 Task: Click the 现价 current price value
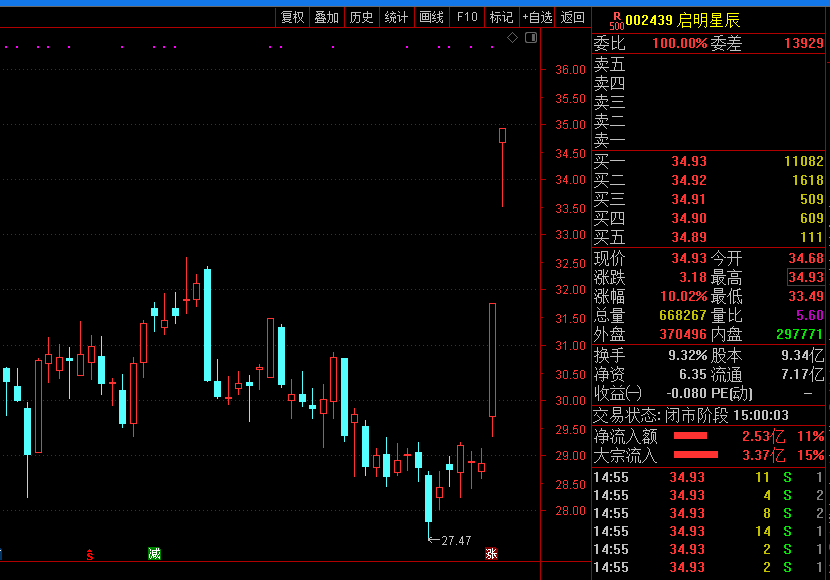[x=689, y=258]
